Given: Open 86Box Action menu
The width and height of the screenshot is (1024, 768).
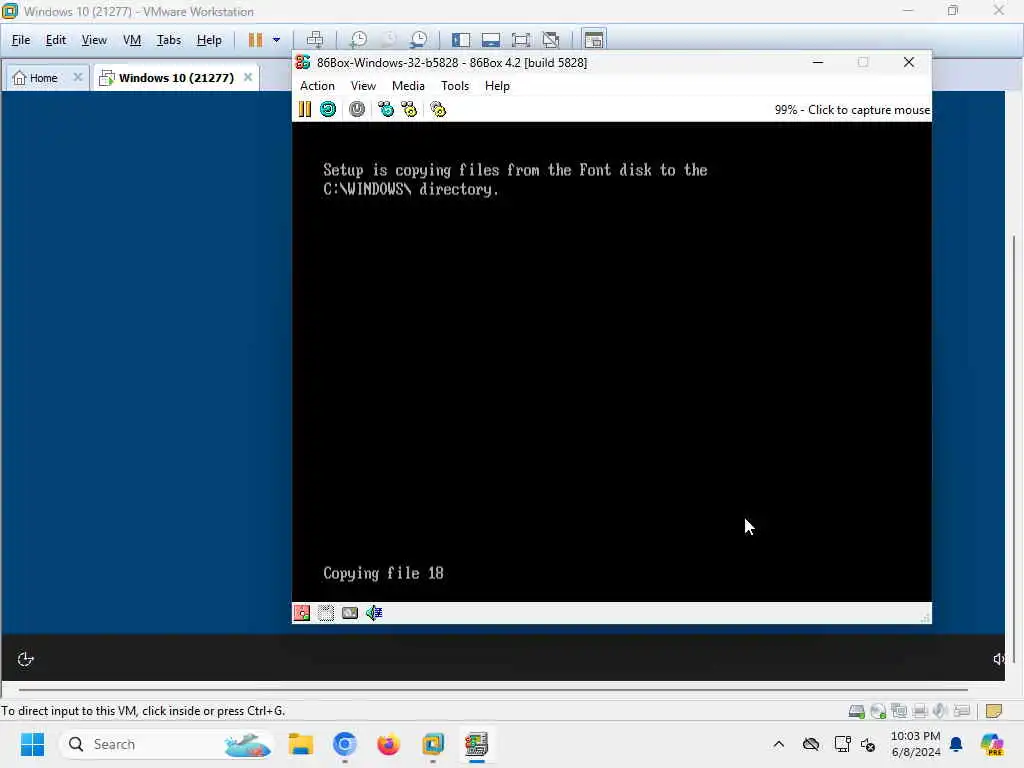Looking at the screenshot, I should point(317,86).
